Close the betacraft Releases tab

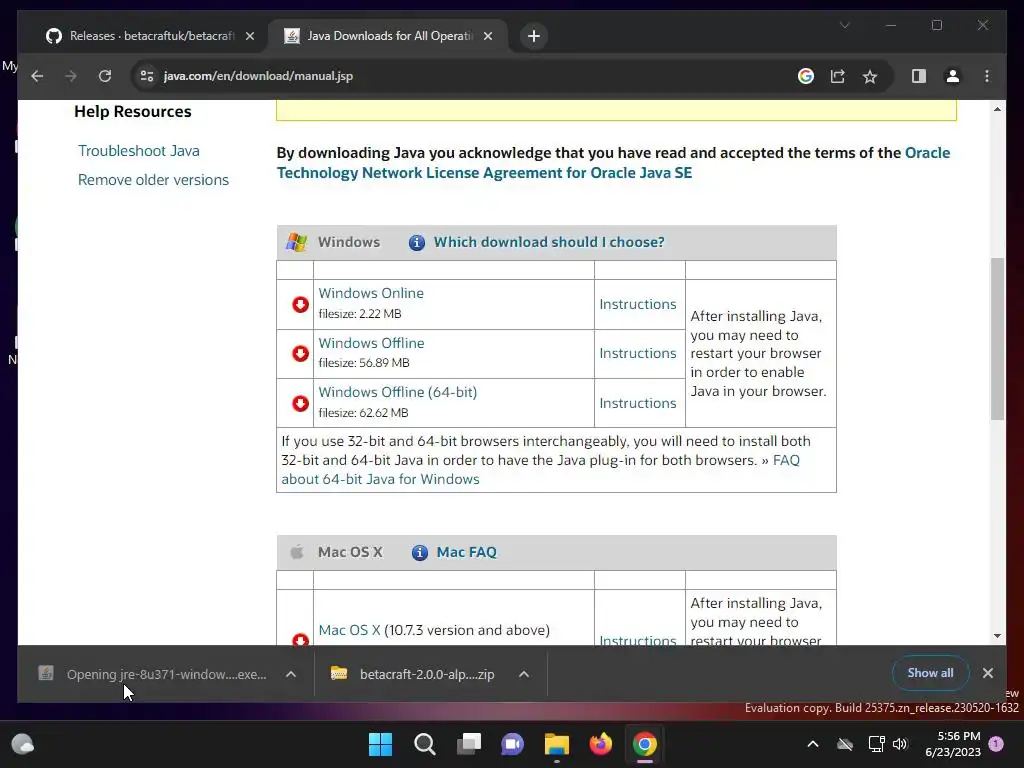click(x=249, y=36)
